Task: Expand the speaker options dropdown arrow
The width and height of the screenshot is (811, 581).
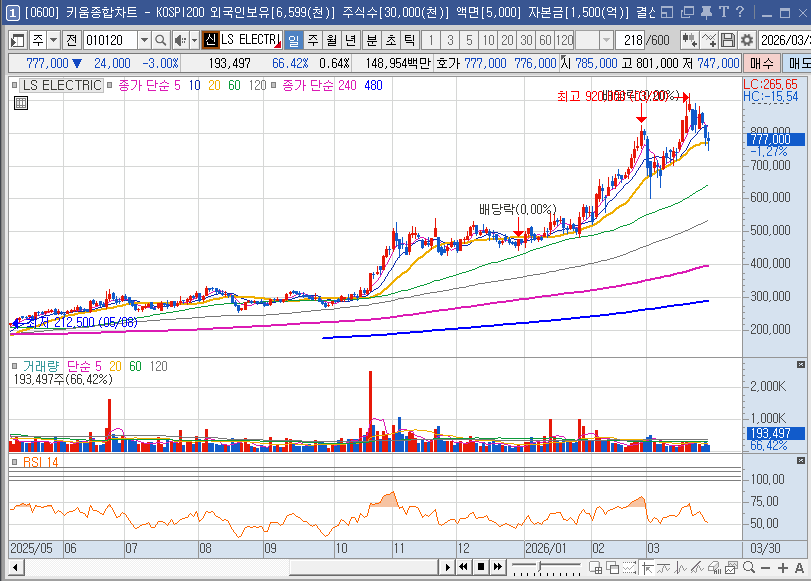Action: pos(194,40)
